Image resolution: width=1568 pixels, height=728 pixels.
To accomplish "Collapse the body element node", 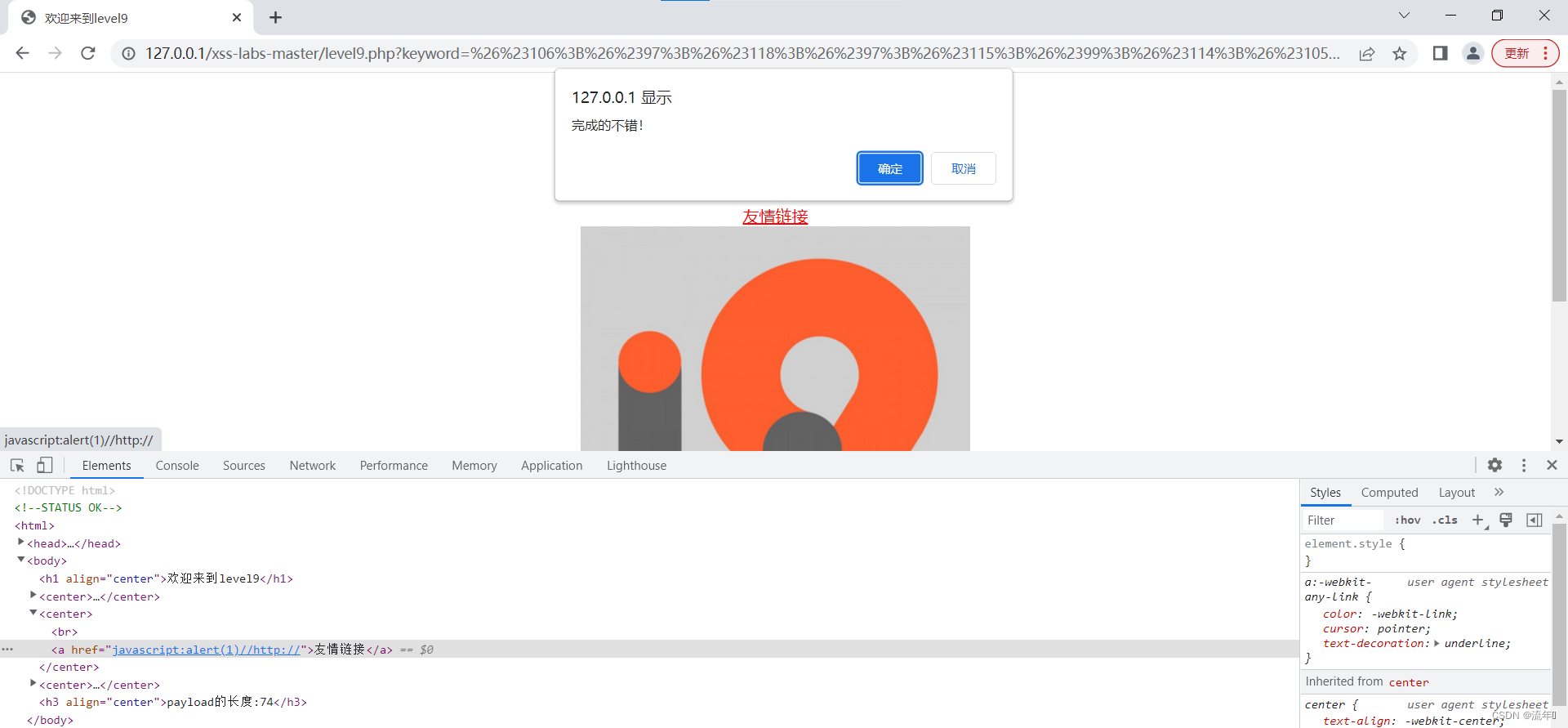I will click(20, 560).
